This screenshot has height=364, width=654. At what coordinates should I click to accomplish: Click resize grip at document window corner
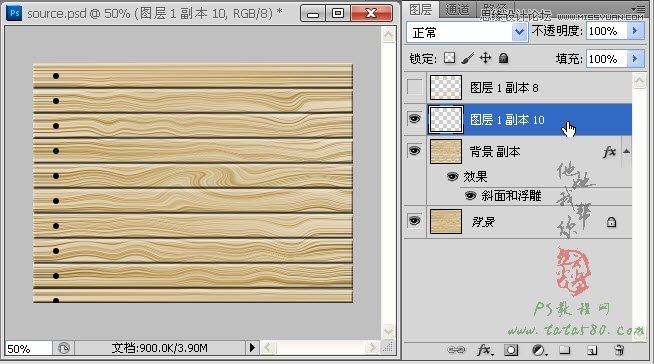[388, 347]
